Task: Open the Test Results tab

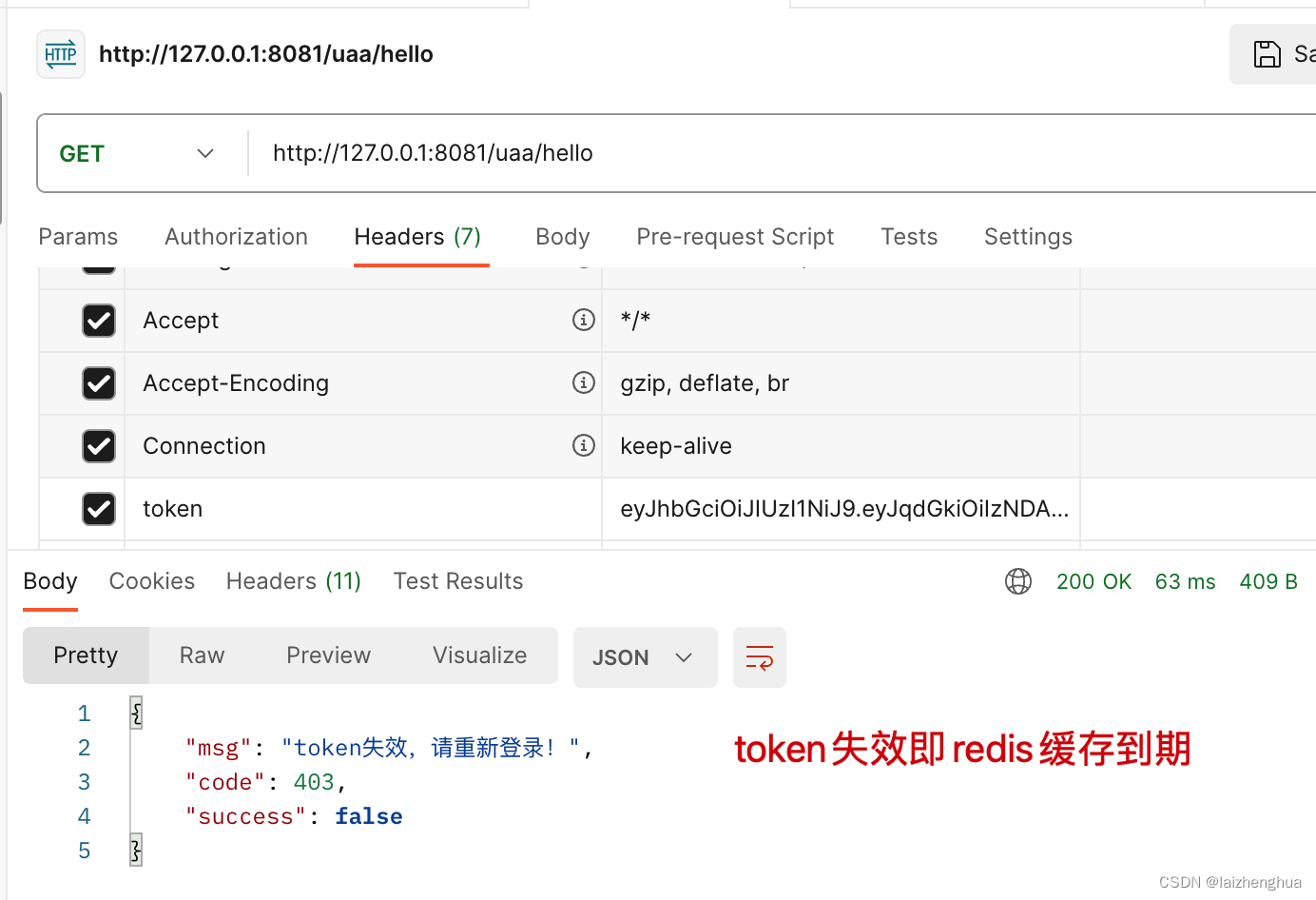Action: click(x=458, y=581)
